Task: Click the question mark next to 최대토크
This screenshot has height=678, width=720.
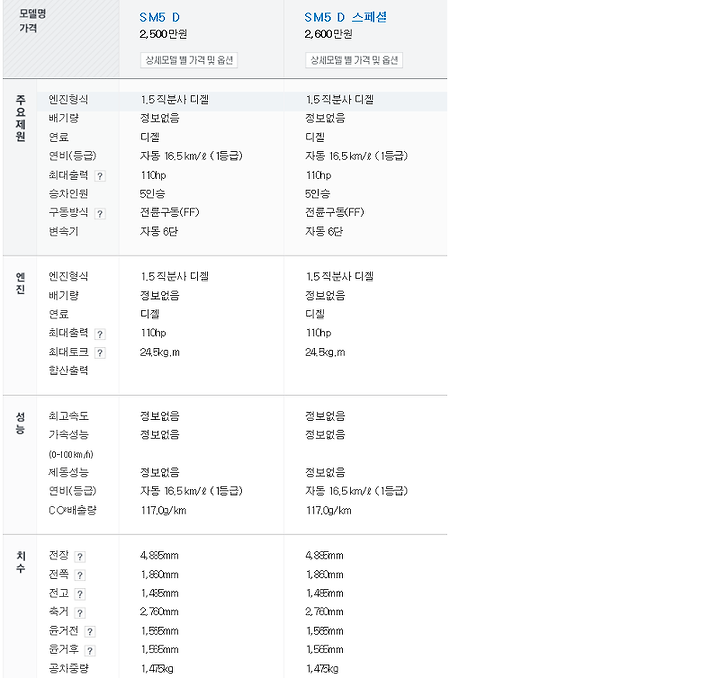Action: tap(100, 353)
